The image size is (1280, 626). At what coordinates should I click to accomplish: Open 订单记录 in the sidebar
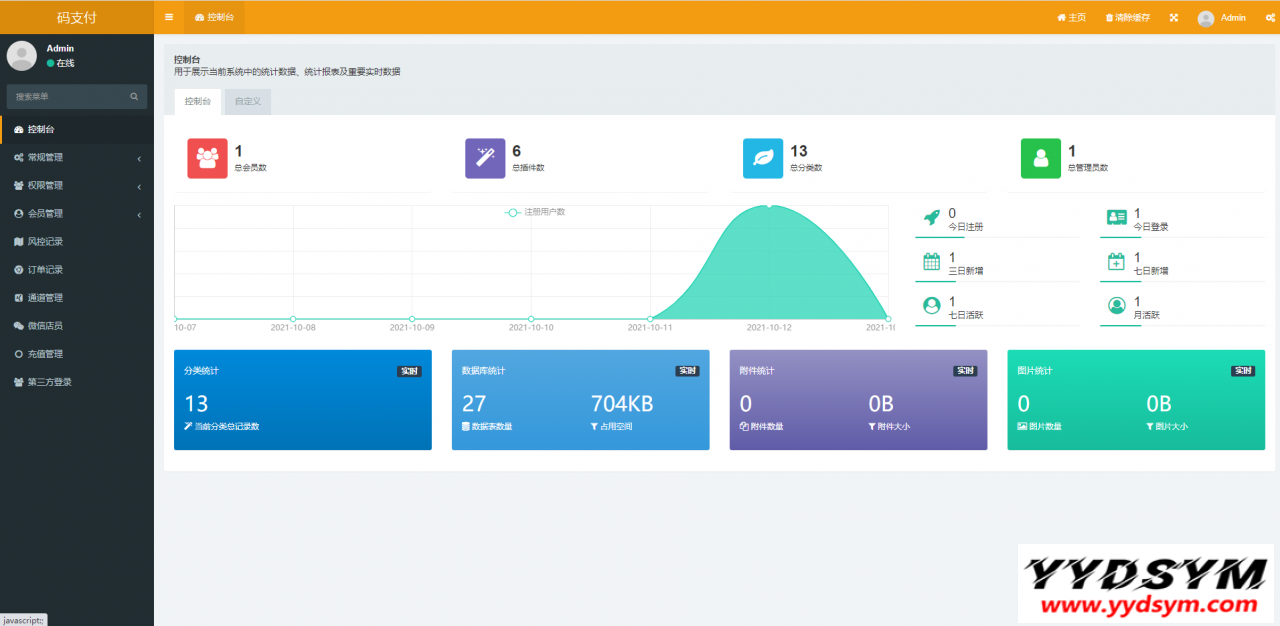pos(45,270)
